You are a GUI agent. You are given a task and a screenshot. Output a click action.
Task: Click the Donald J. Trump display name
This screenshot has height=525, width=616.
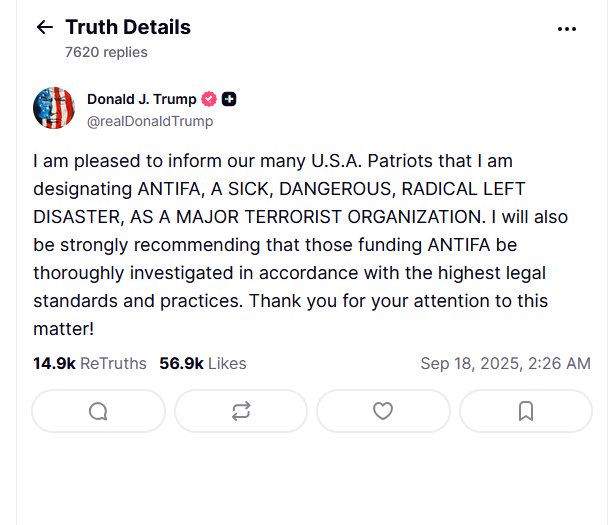143,99
